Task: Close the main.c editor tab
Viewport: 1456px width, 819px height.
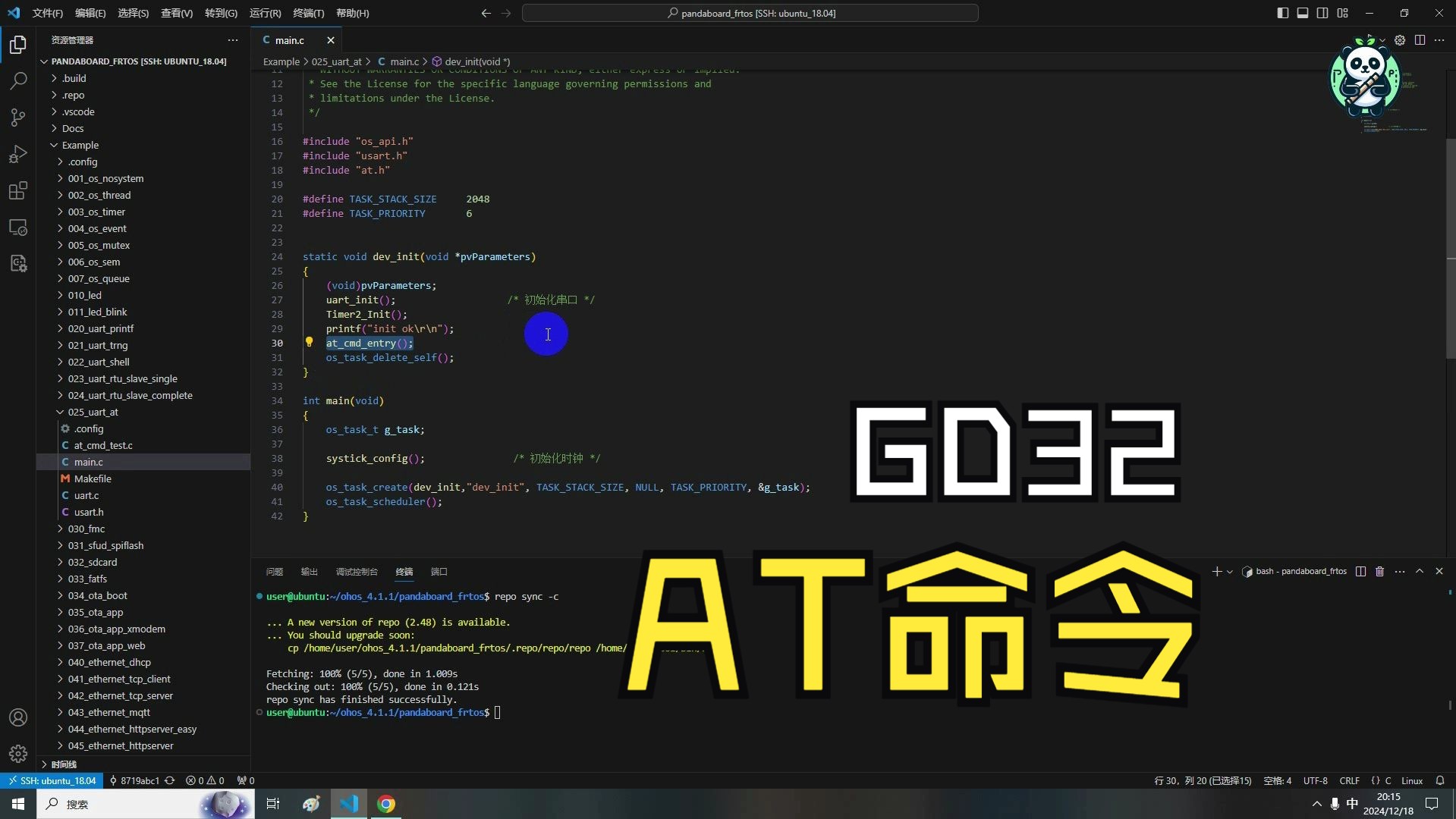Action: [x=330, y=40]
